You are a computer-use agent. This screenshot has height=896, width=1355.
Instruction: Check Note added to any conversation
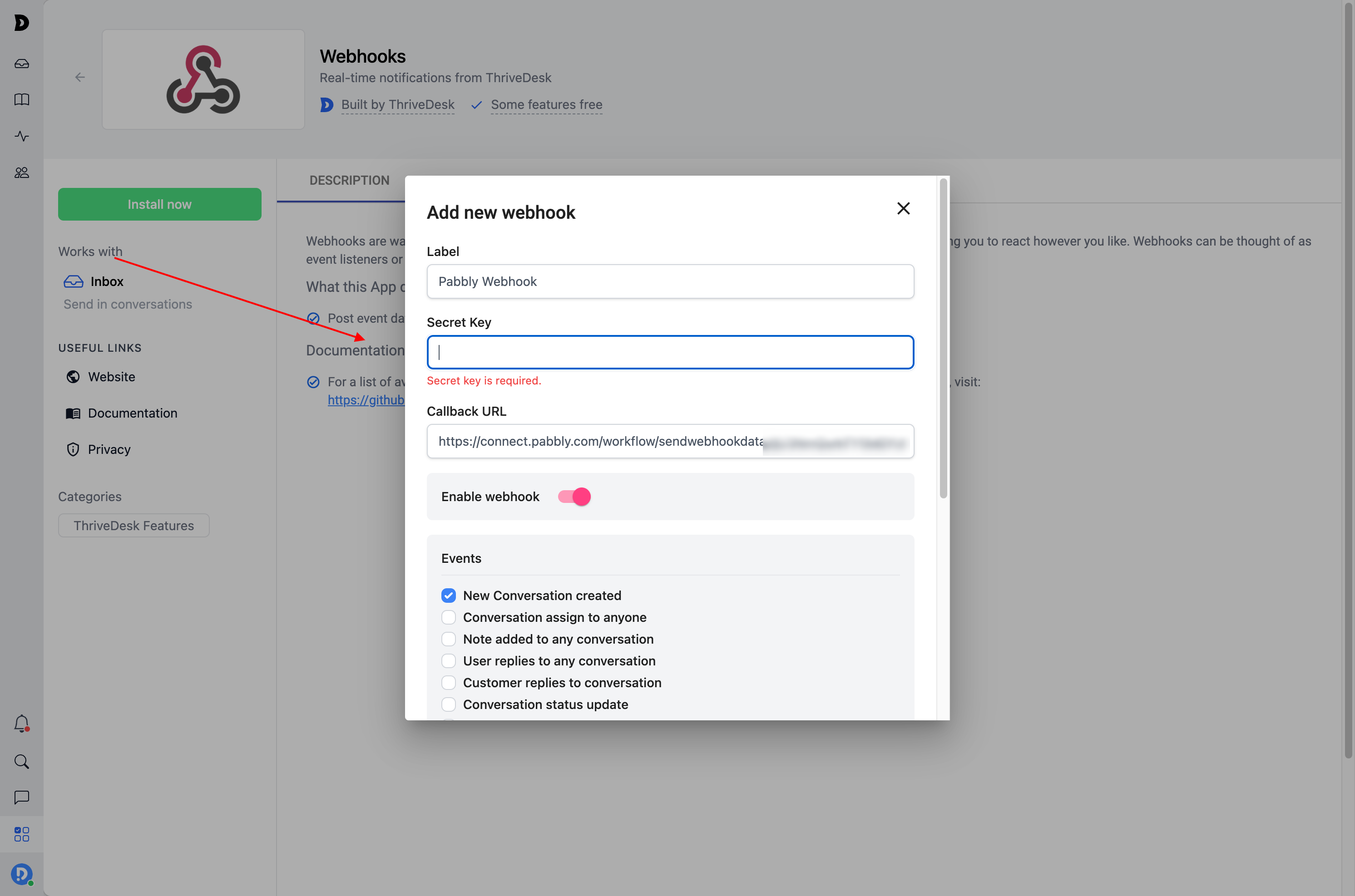449,639
